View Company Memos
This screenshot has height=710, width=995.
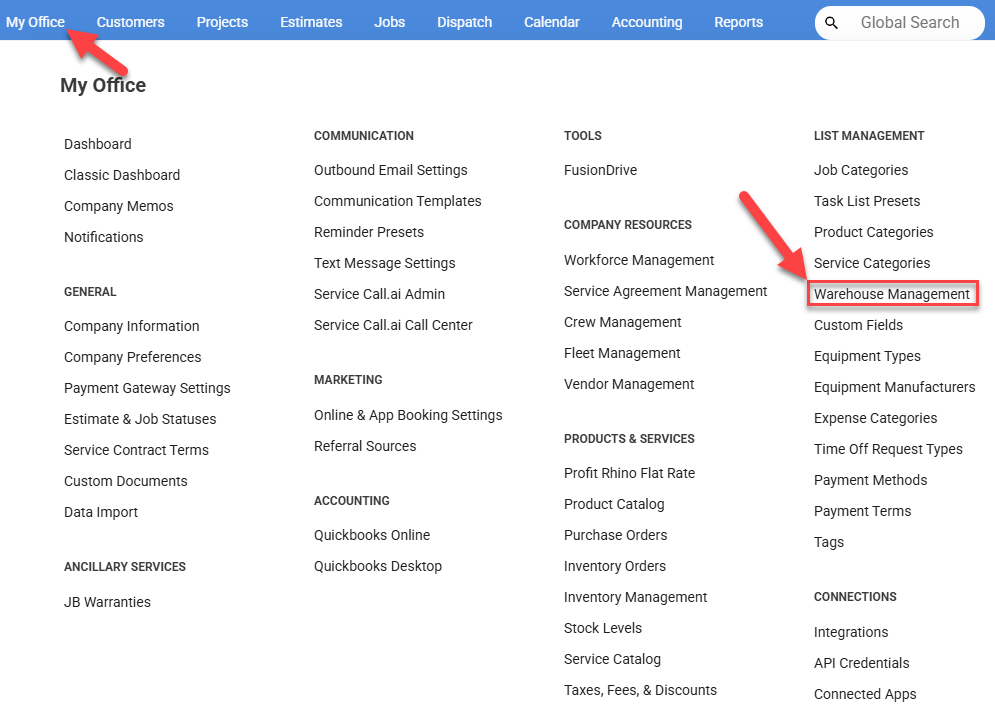(x=119, y=206)
